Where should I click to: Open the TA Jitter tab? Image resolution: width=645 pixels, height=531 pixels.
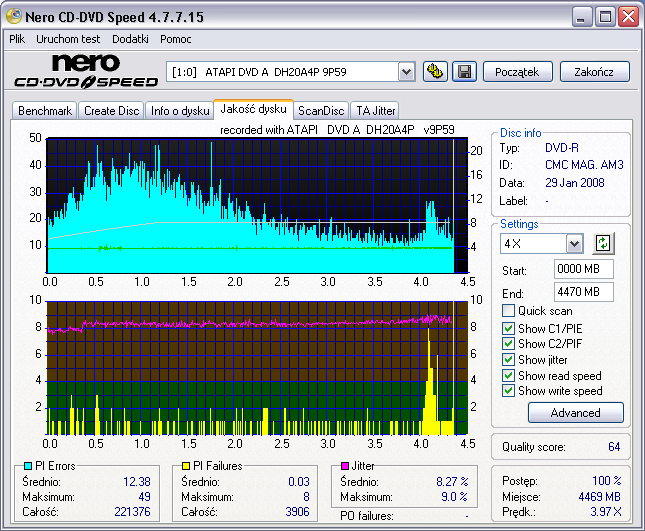[x=375, y=111]
